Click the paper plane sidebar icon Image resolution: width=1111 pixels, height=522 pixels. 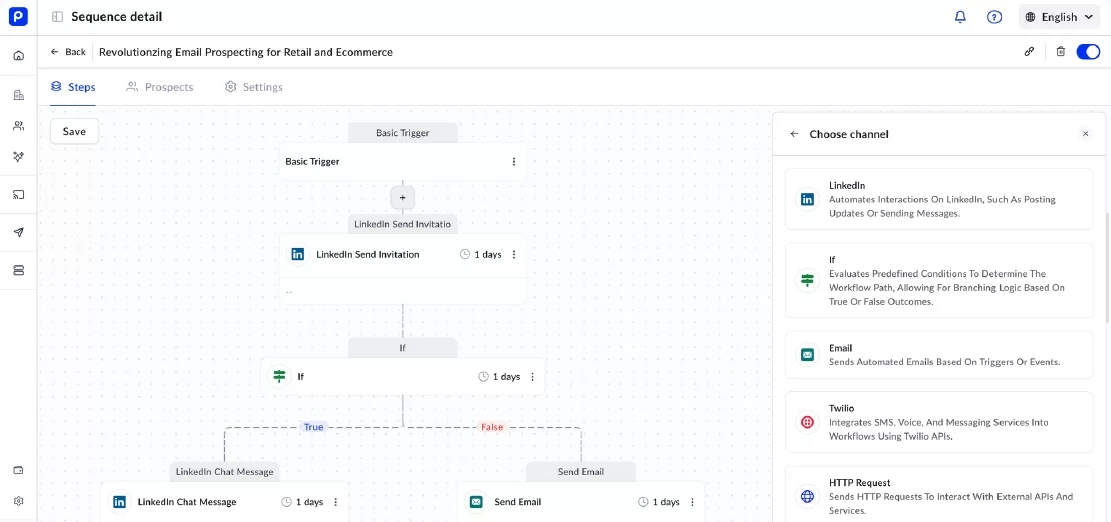click(x=18, y=232)
